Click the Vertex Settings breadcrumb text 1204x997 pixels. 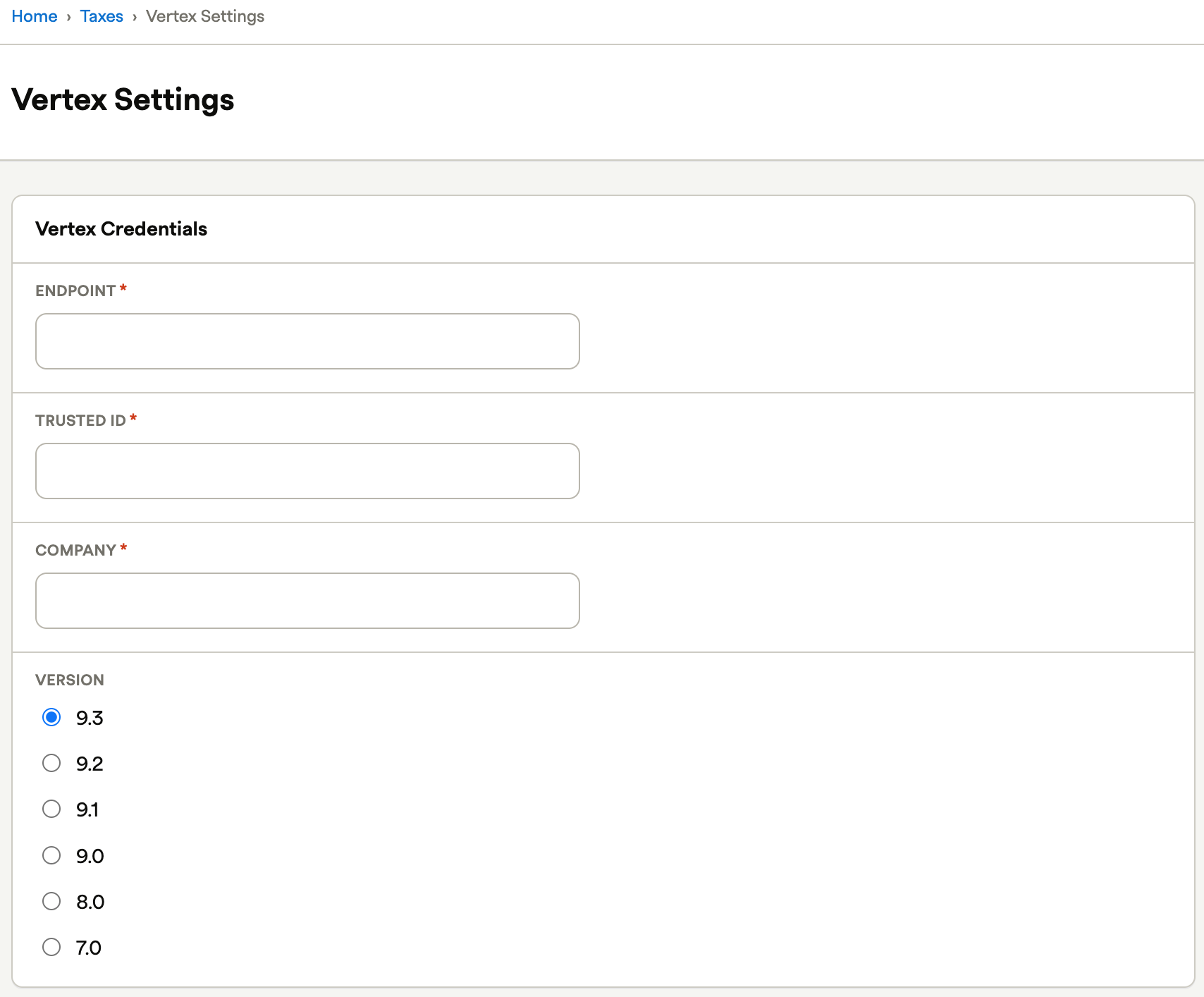[205, 16]
